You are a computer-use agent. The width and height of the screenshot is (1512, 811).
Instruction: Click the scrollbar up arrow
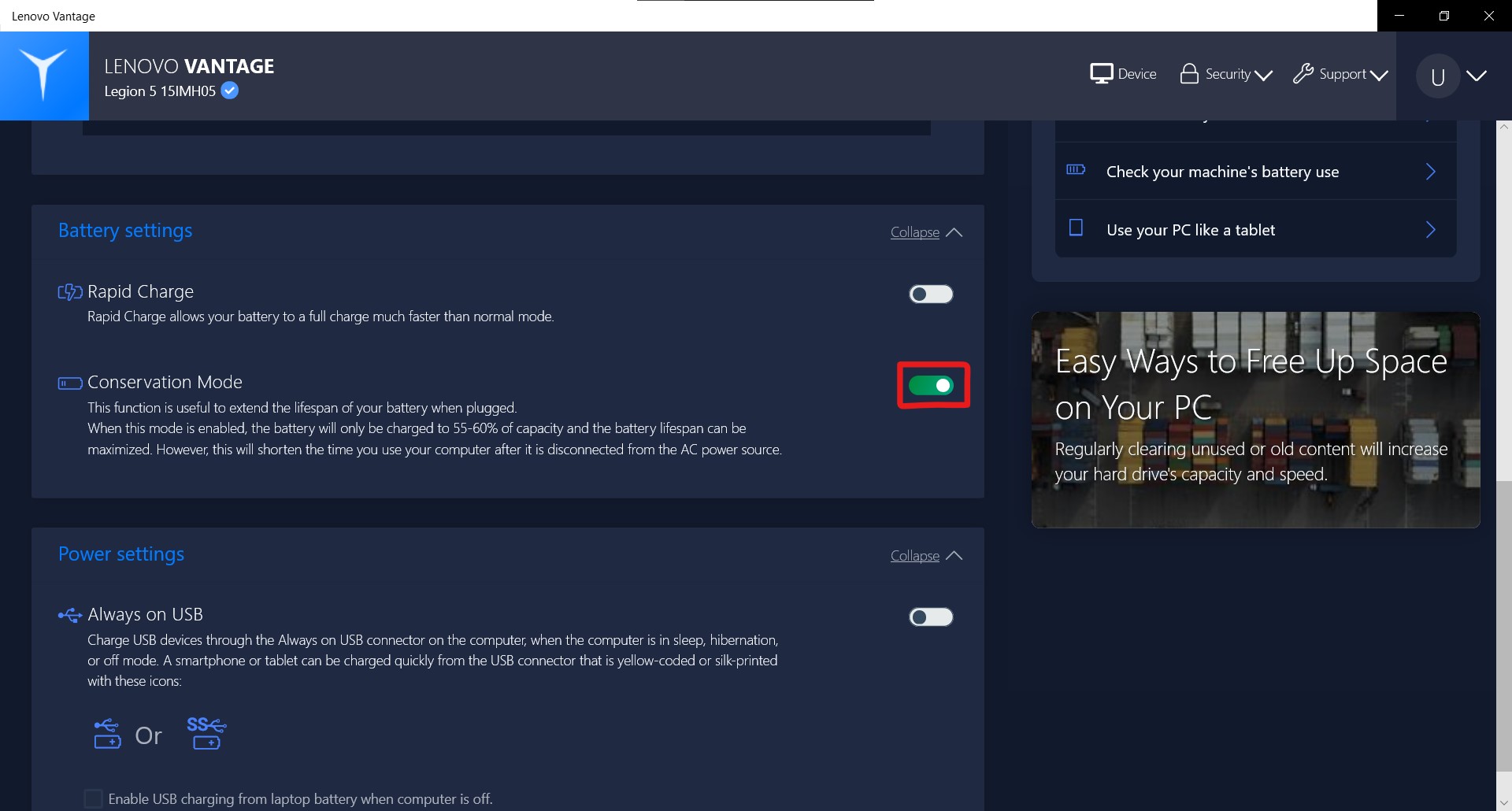tap(1503, 127)
